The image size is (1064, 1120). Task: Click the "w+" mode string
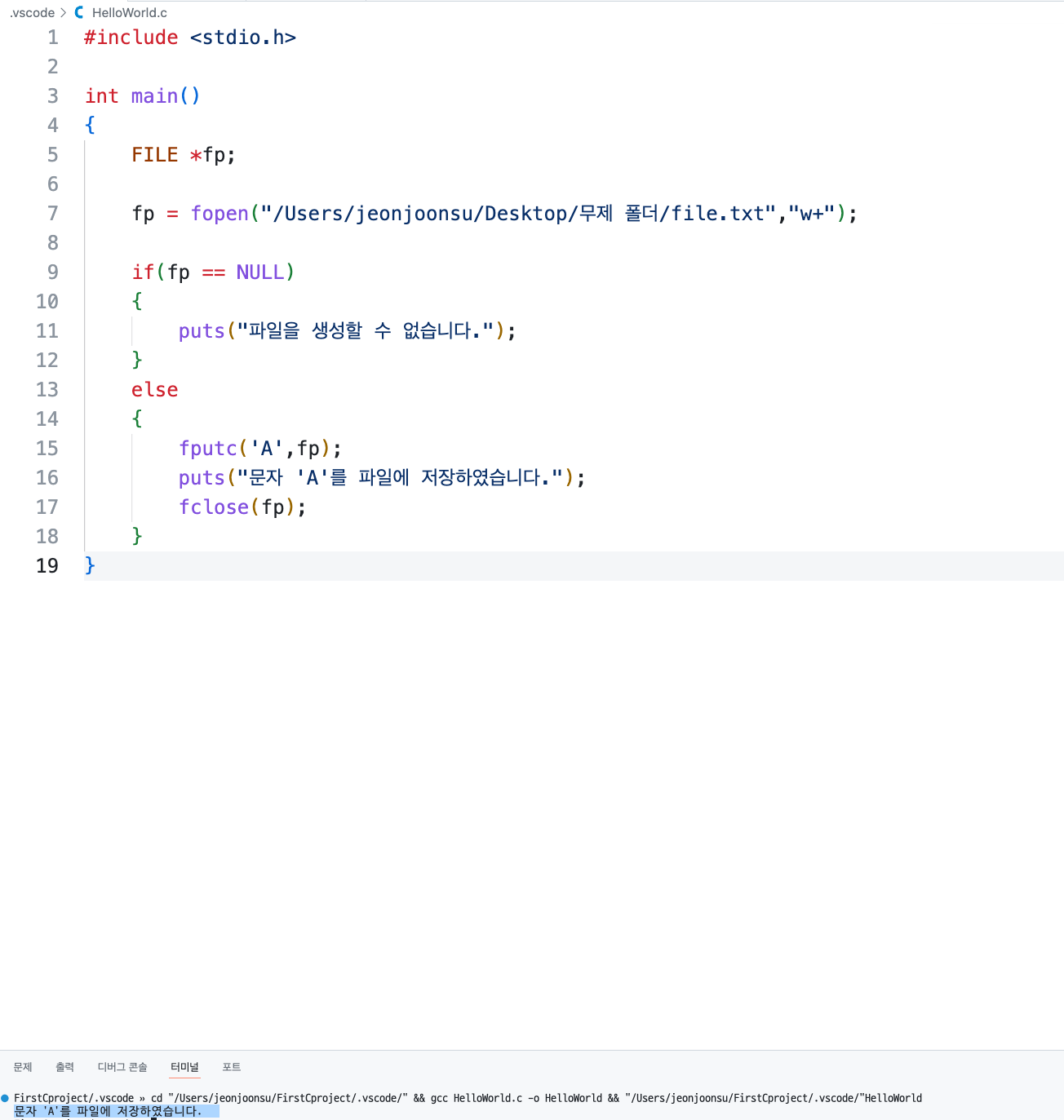[812, 214]
